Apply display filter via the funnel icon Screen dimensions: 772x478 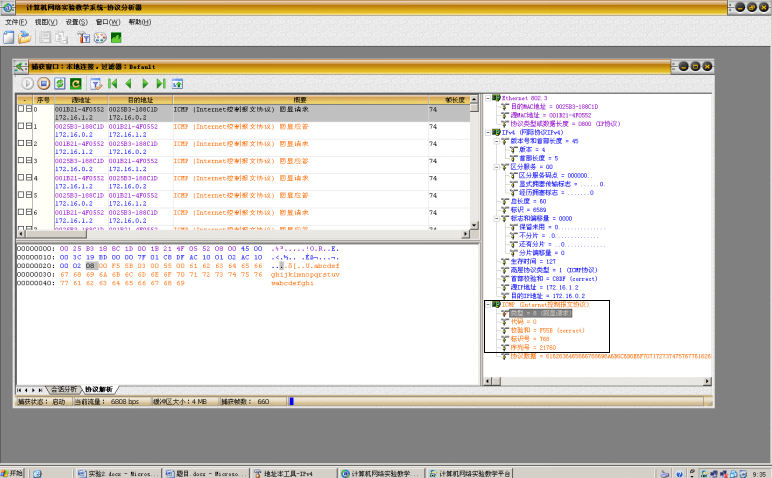pyautogui.click(x=96, y=84)
